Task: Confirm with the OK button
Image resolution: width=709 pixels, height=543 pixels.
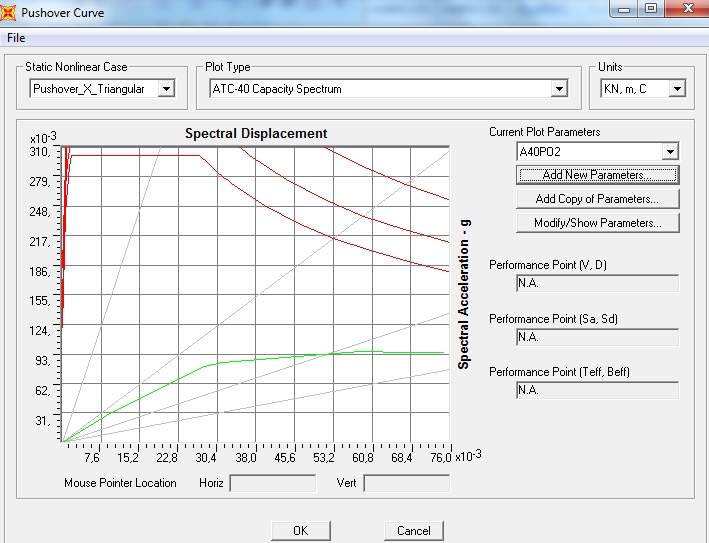Action: click(x=301, y=531)
